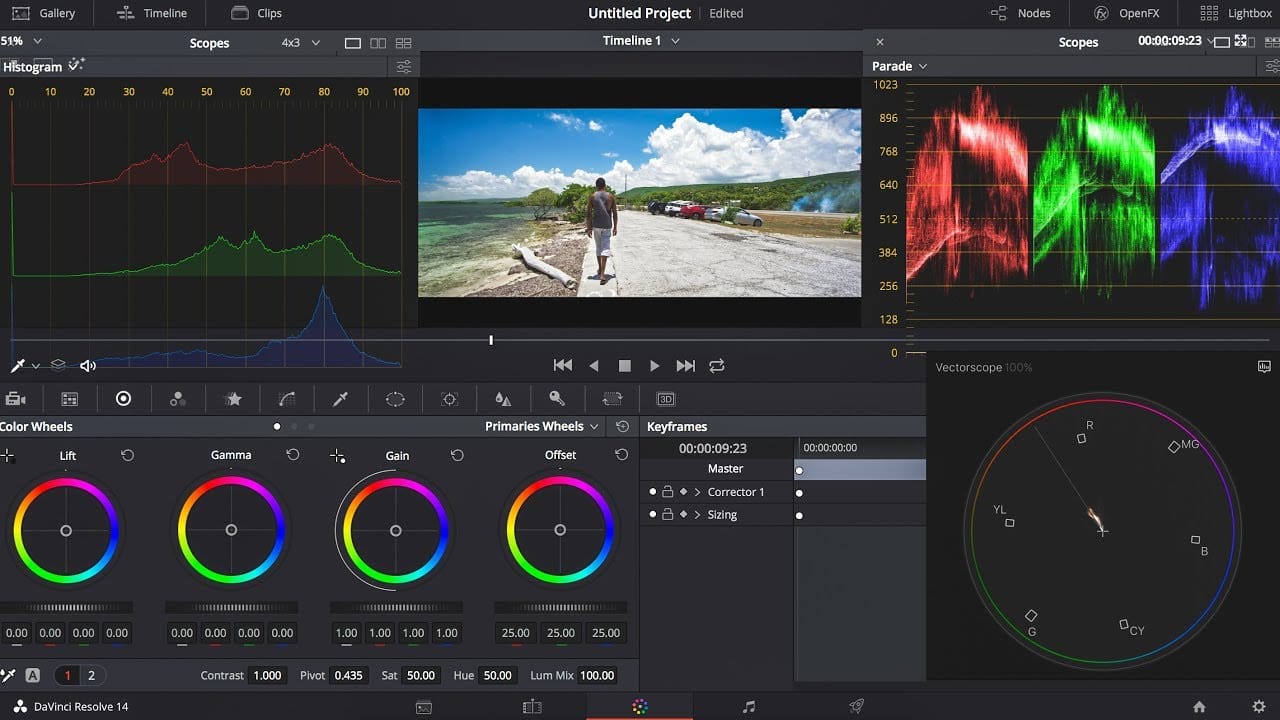Reset the Gamma color wheel
The width and height of the screenshot is (1280, 720).
292,455
